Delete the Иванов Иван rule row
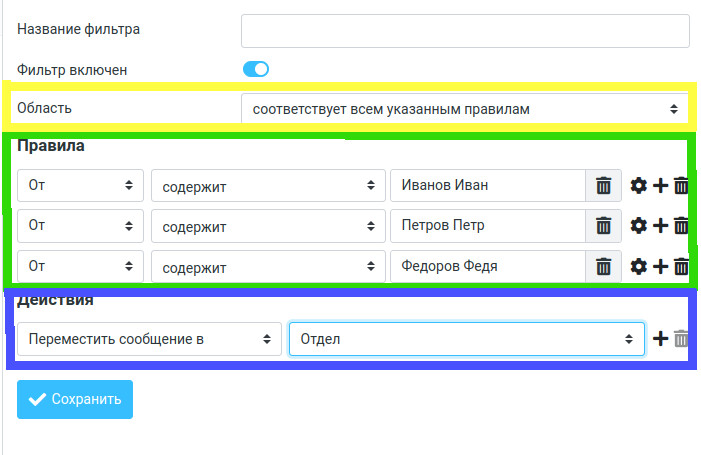This screenshot has height=455, width=701. (681, 186)
